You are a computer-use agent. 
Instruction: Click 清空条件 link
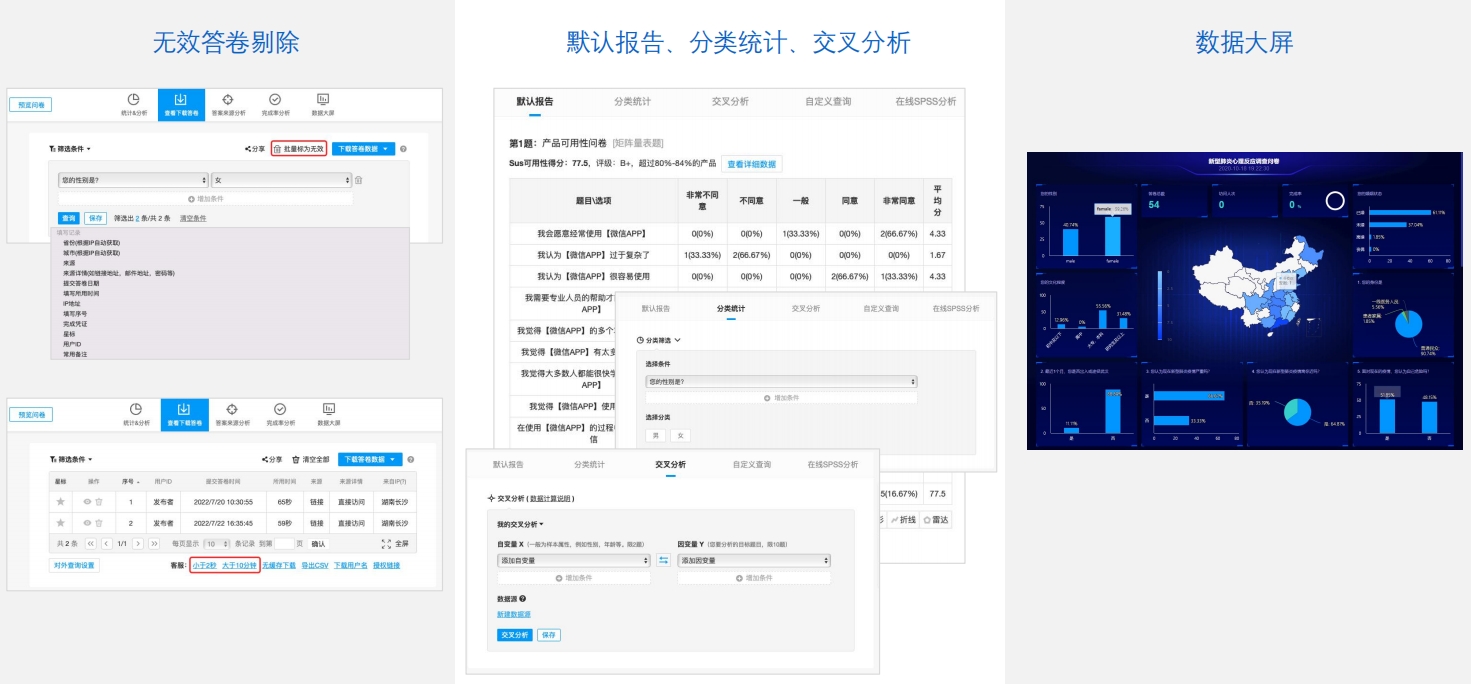(x=193, y=217)
